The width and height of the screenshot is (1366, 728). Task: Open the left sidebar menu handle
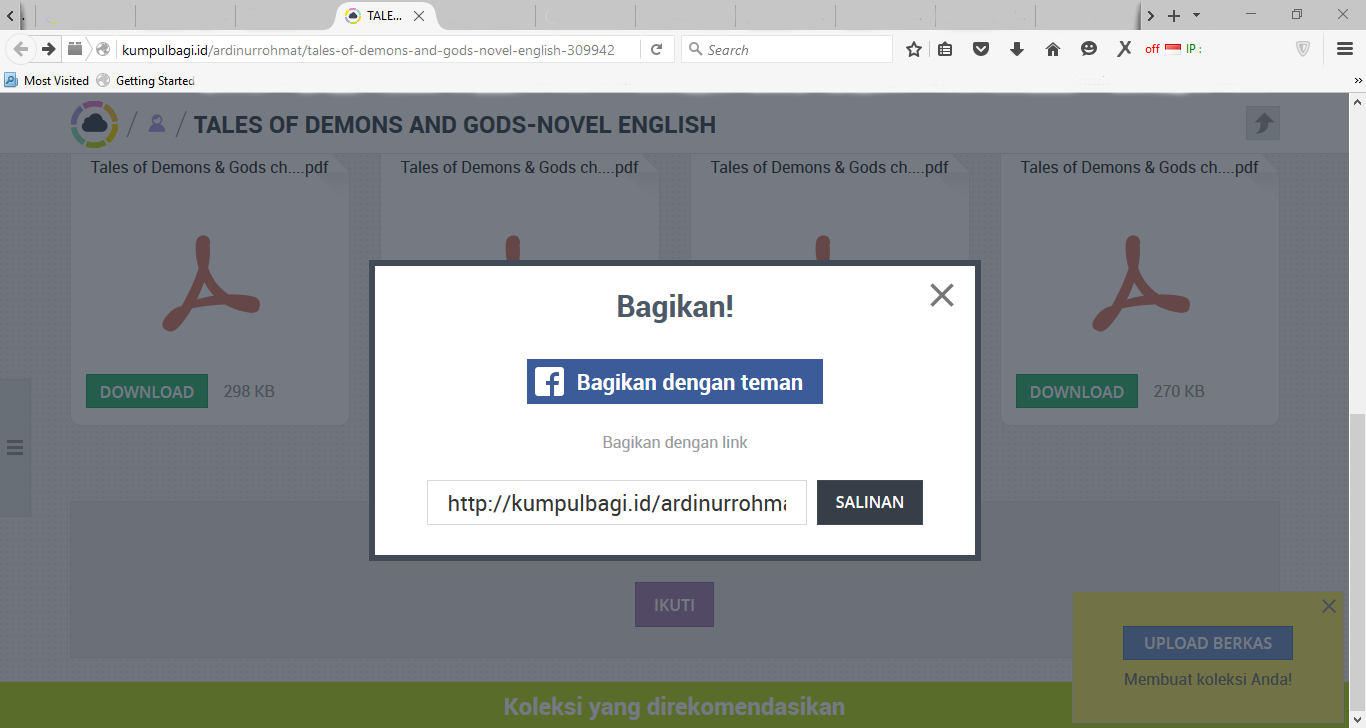(x=15, y=447)
